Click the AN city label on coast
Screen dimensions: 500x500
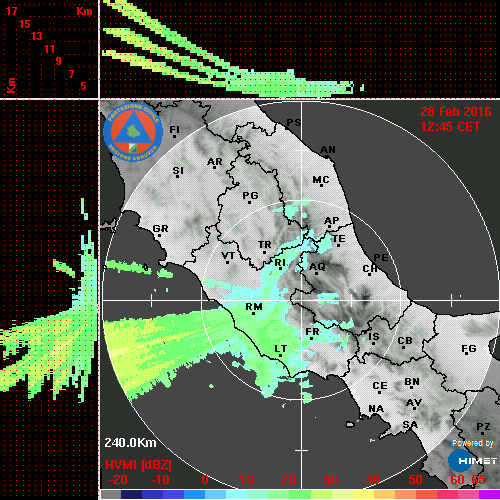click(328, 150)
